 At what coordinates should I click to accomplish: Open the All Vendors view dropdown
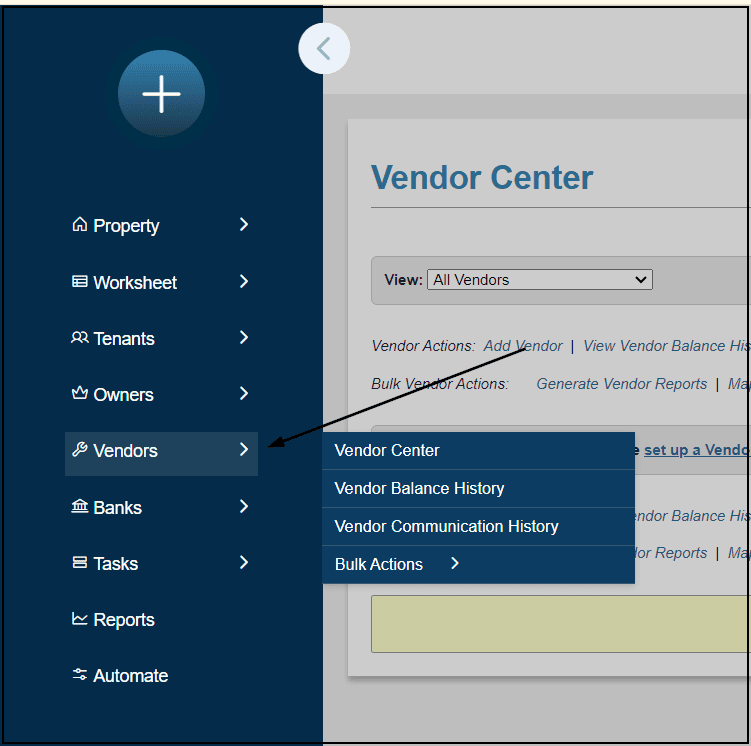click(x=539, y=280)
